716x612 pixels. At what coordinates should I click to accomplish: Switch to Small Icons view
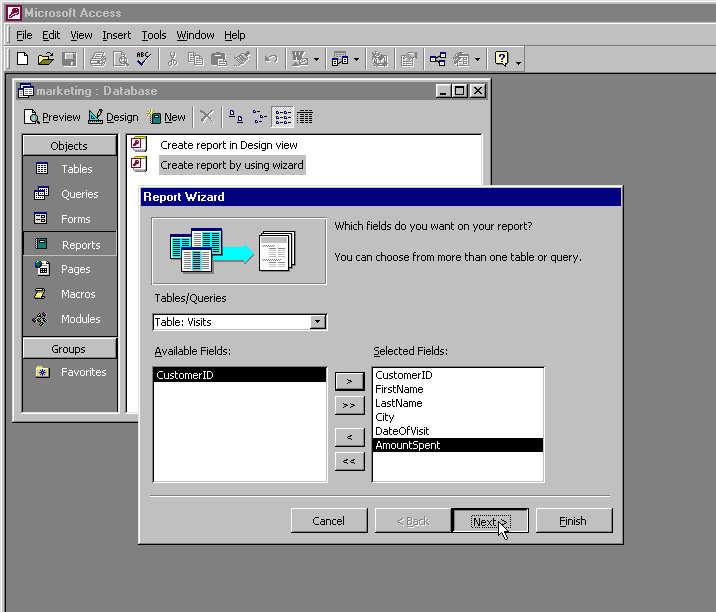(x=259, y=117)
